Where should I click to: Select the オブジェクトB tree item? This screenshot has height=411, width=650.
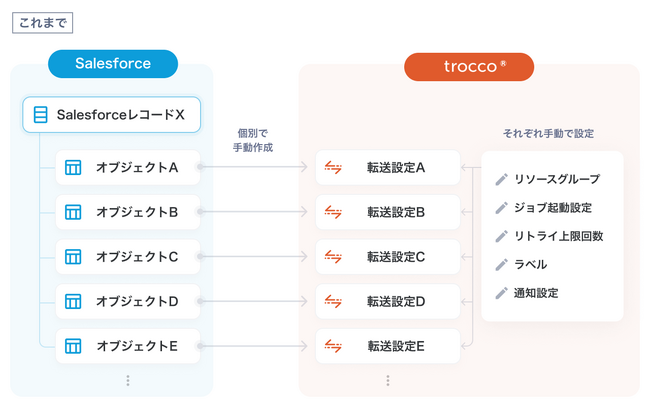(128, 212)
